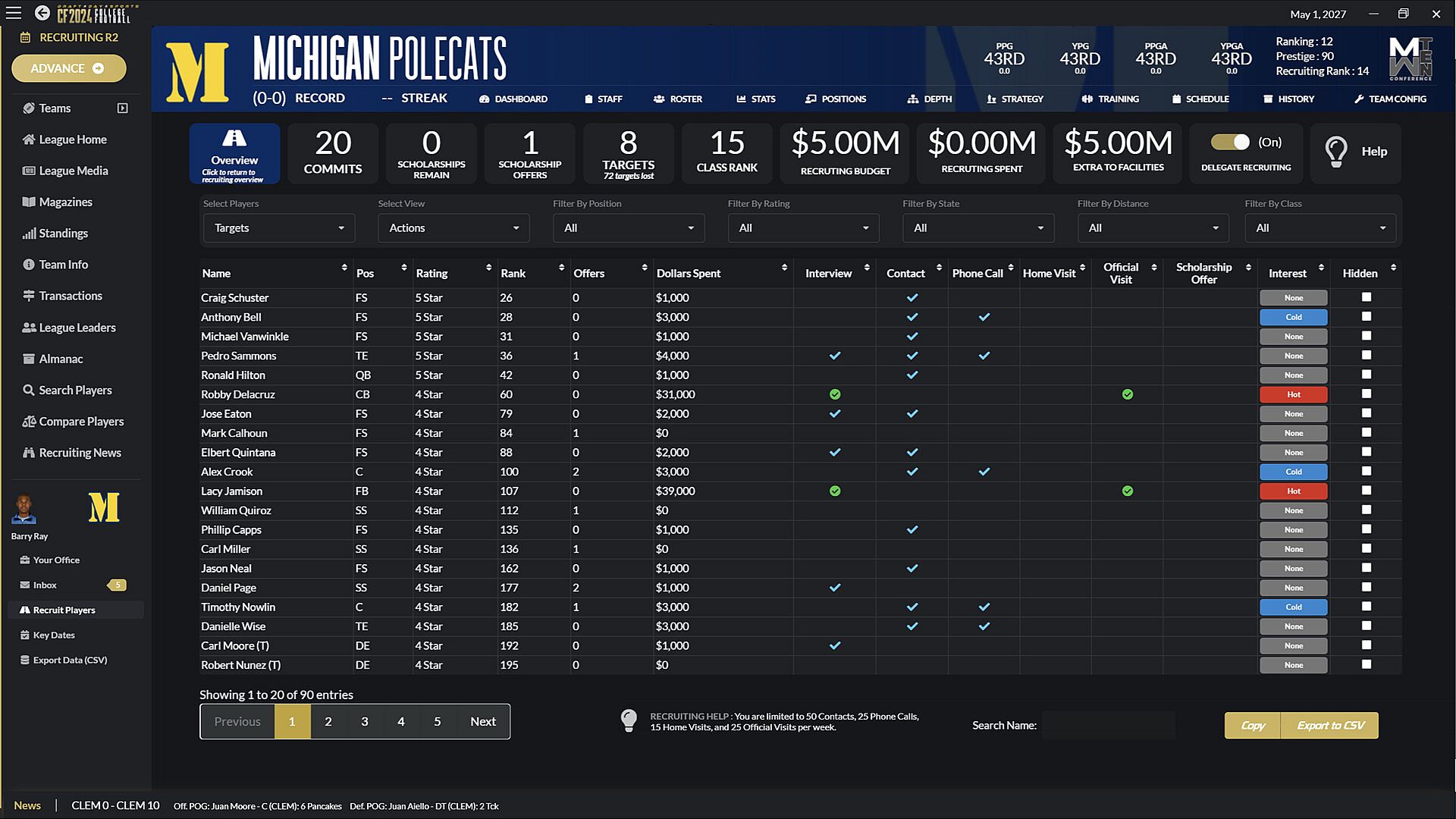Open the Select View Actions dropdown

tap(453, 228)
